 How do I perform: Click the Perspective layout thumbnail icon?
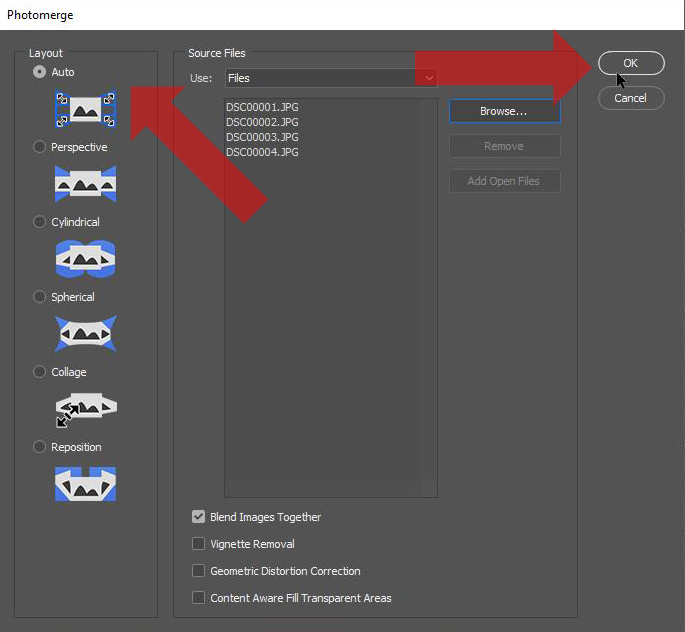(x=85, y=184)
